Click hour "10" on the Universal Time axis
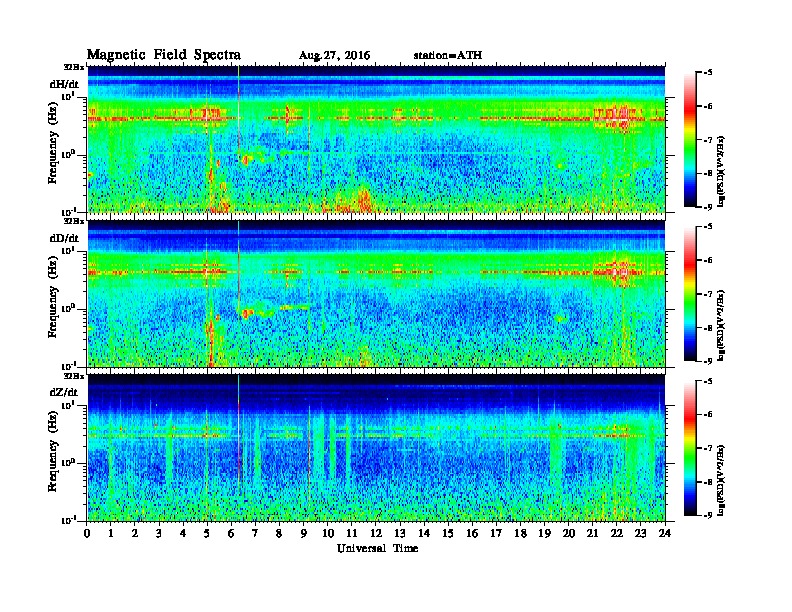The image size is (792, 612). [328, 533]
